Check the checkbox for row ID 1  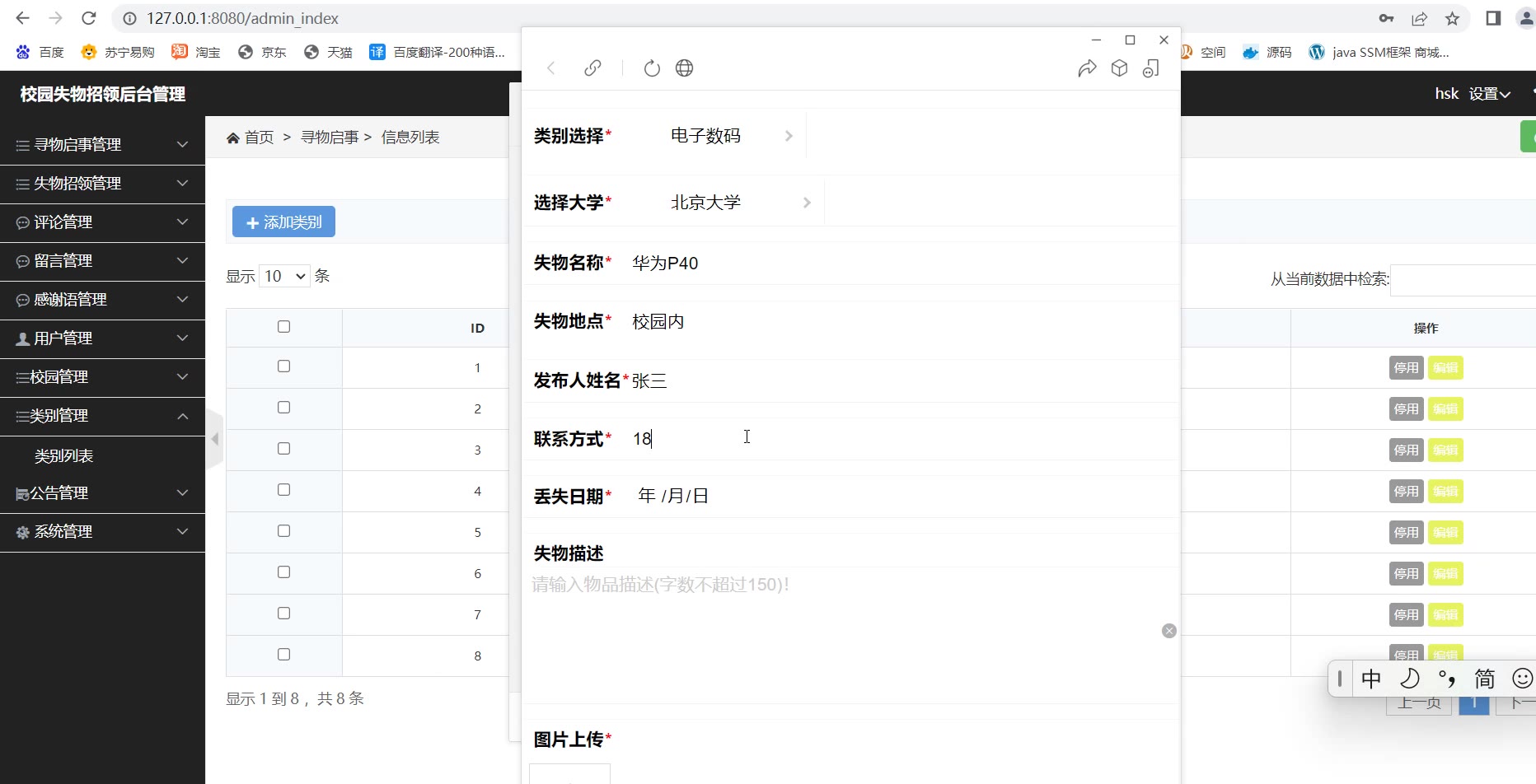(x=283, y=366)
